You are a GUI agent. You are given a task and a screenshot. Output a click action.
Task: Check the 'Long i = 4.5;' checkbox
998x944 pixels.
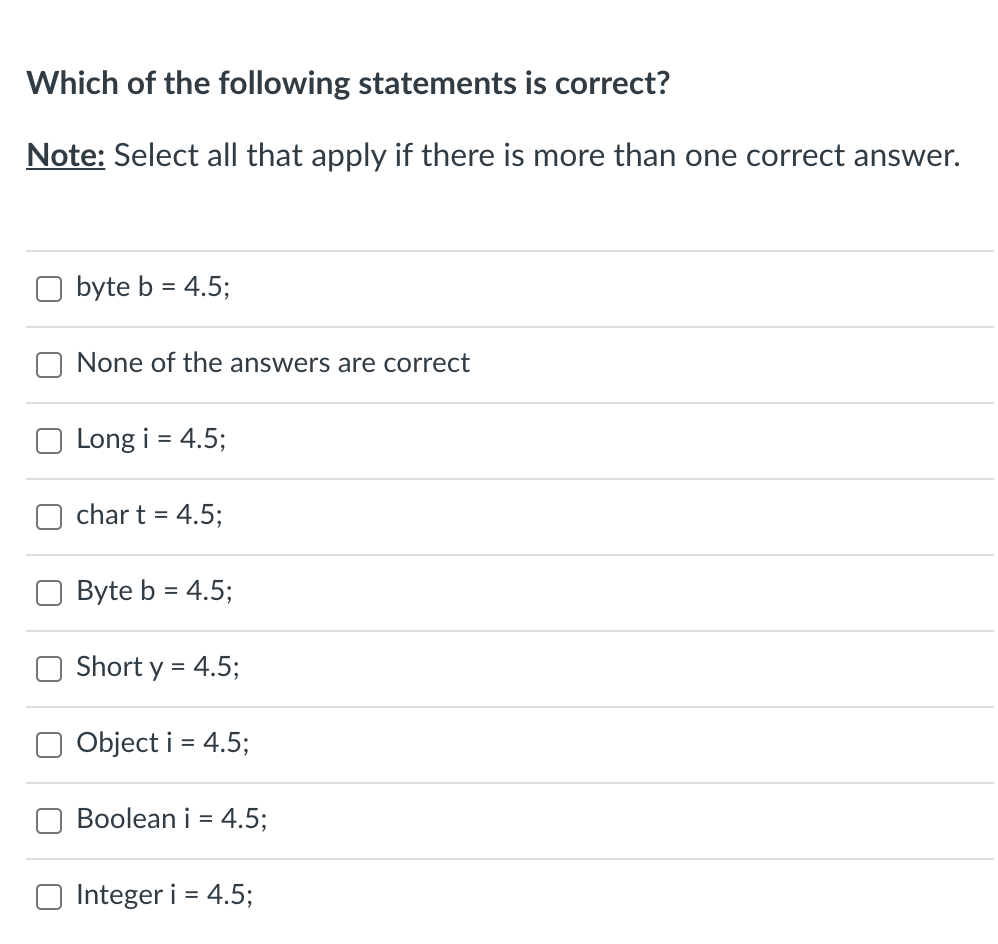[48, 440]
